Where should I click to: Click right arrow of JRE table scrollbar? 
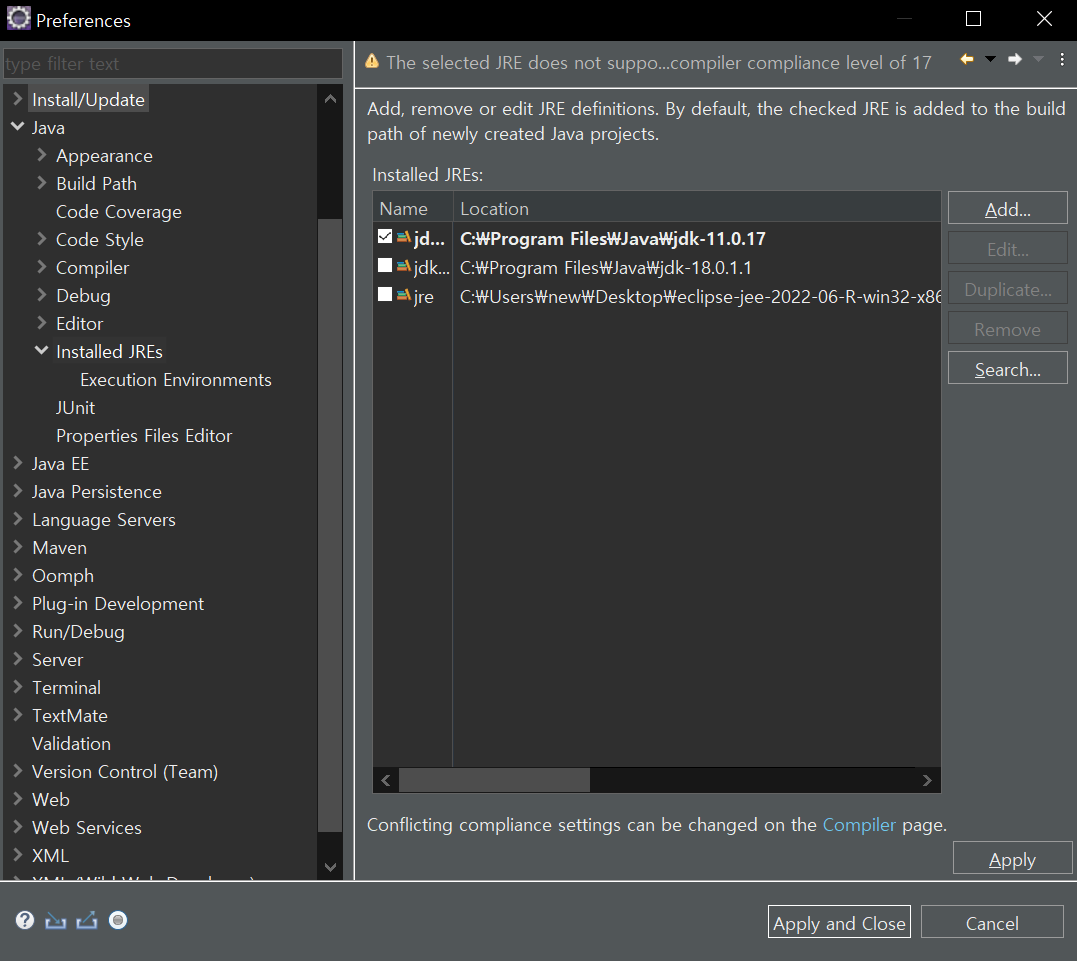pos(927,780)
